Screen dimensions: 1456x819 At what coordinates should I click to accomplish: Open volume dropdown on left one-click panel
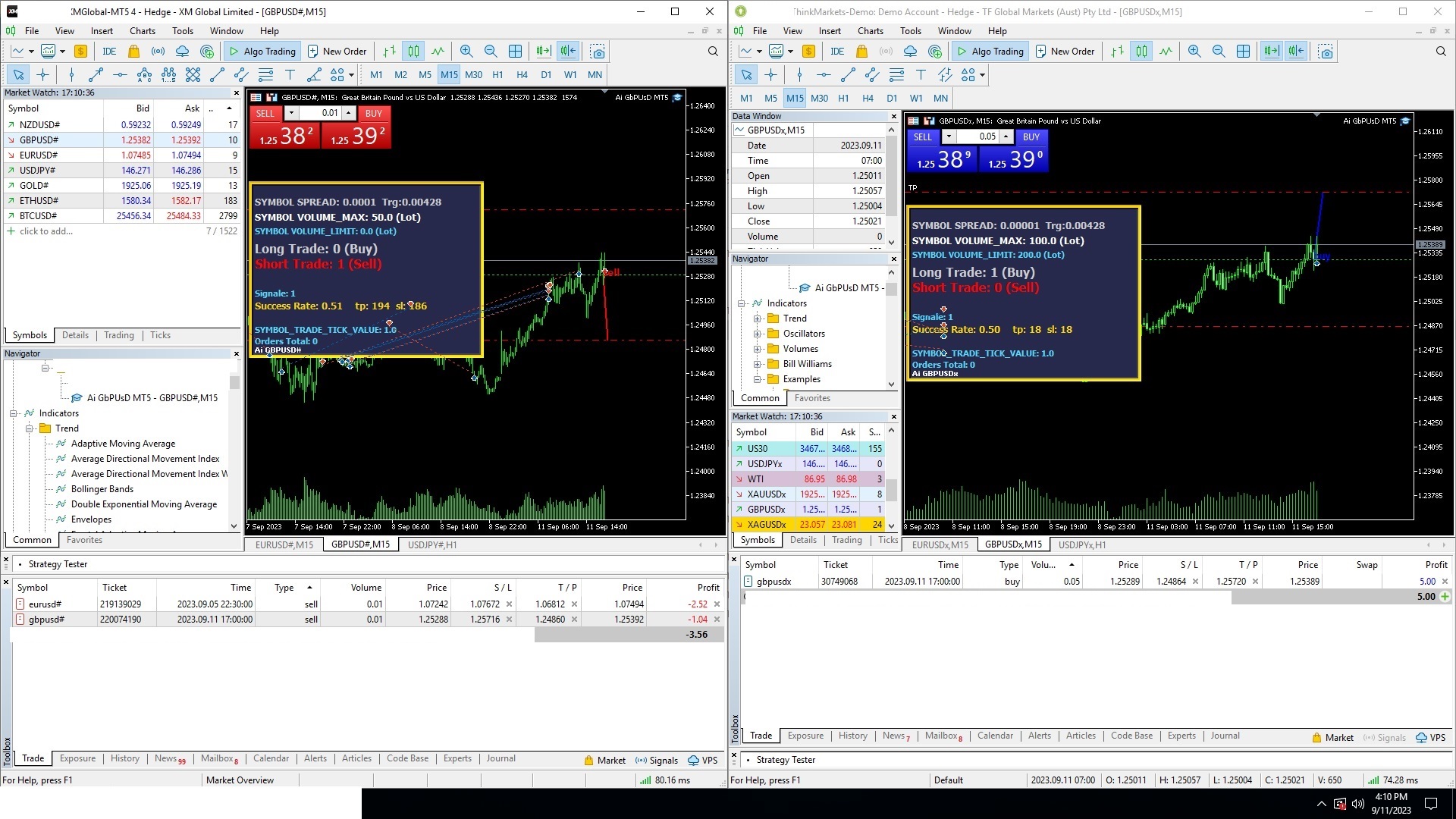click(x=290, y=113)
